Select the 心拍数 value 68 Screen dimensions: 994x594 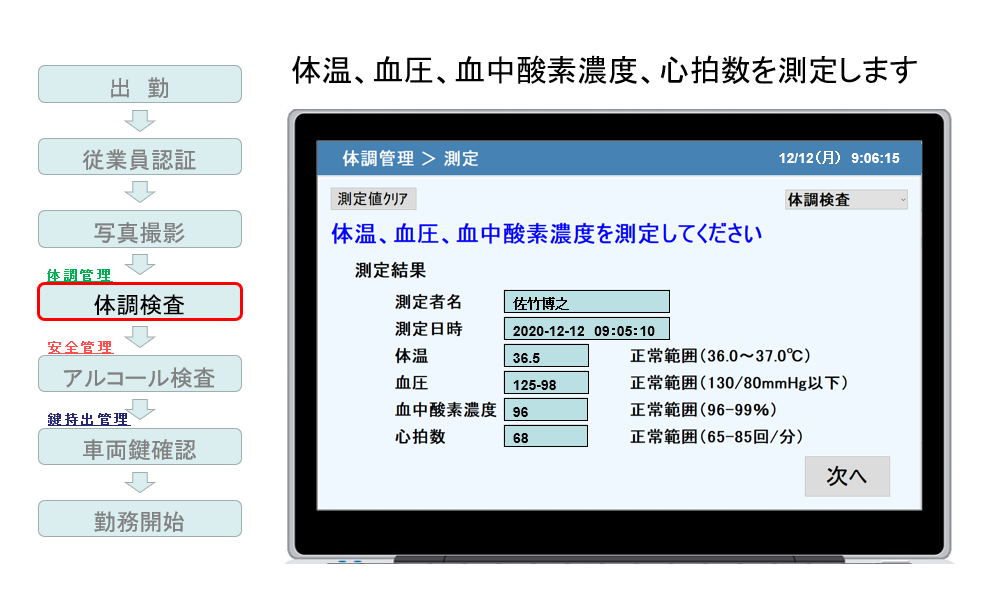[x=546, y=436]
